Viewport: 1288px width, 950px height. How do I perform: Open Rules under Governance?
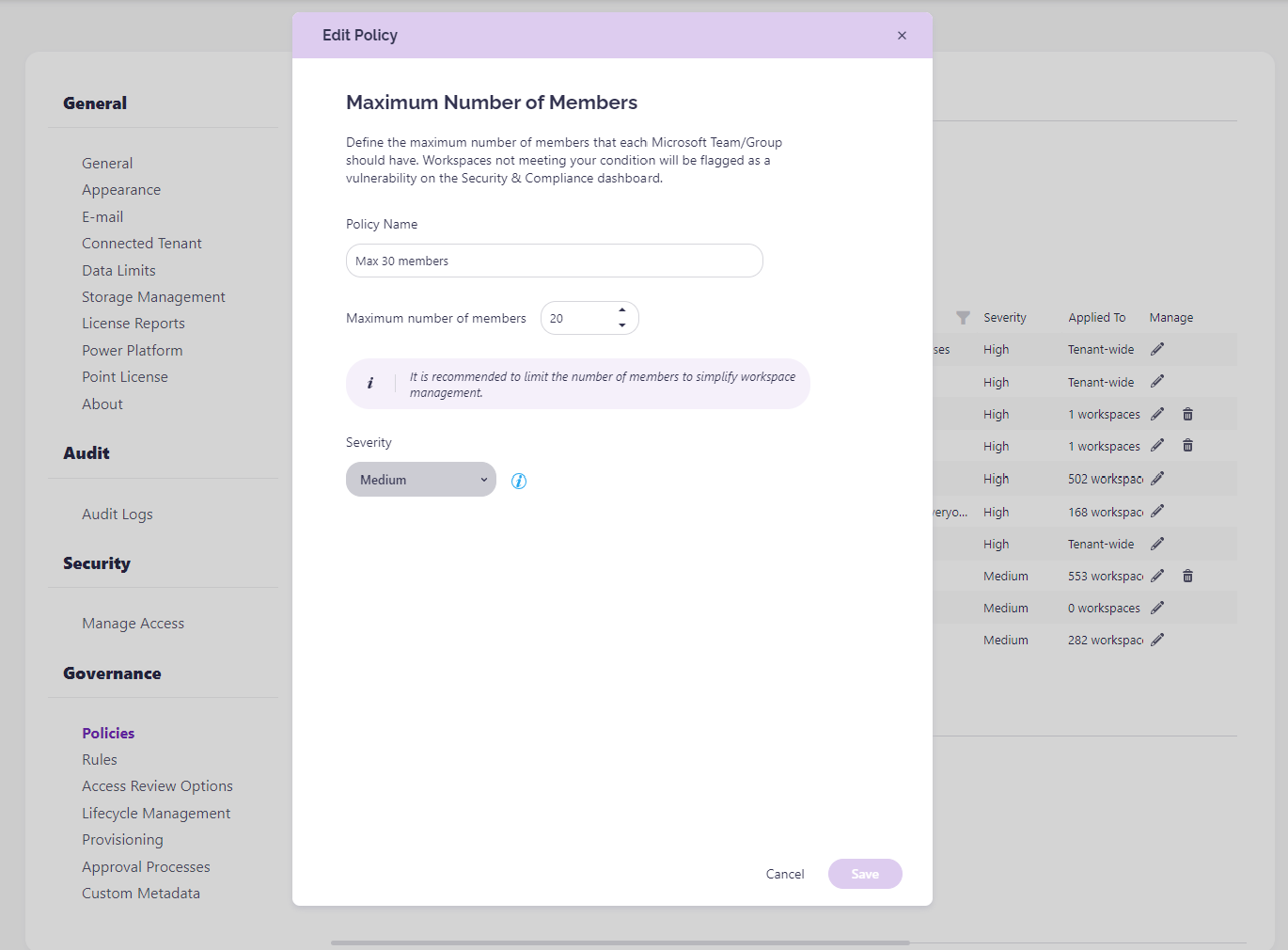click(100, 760)
